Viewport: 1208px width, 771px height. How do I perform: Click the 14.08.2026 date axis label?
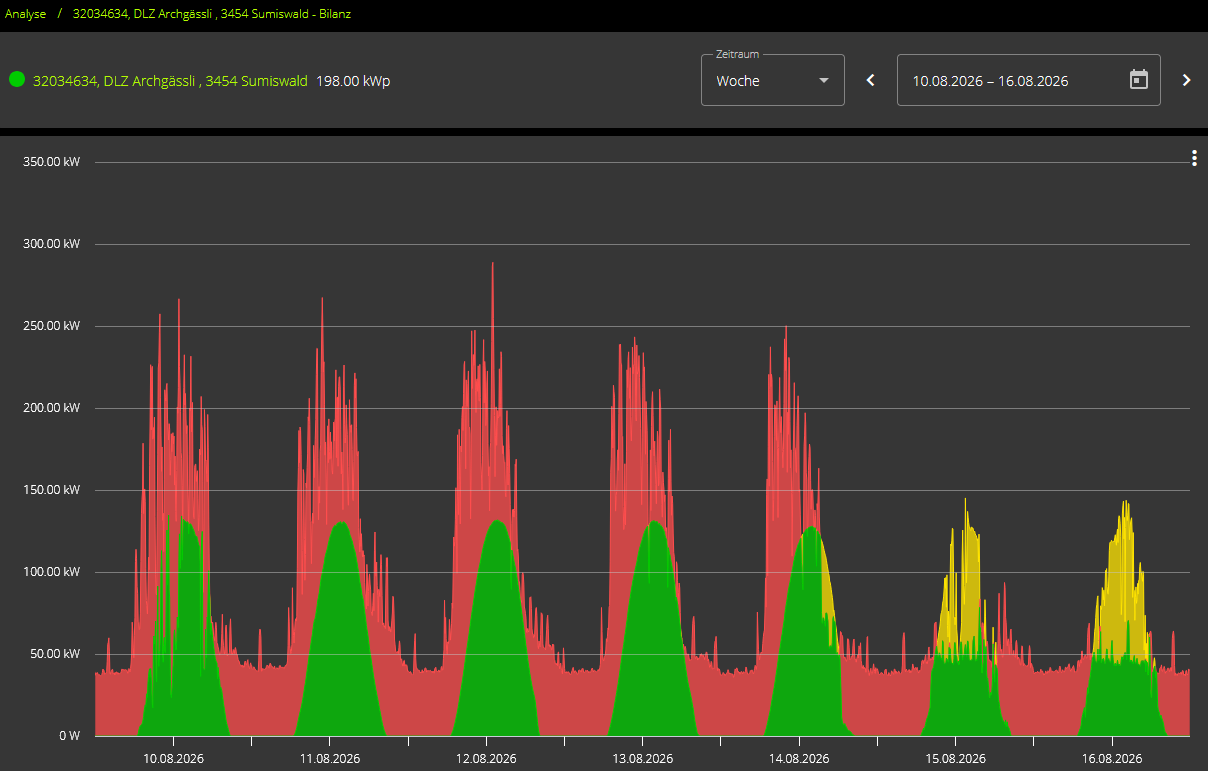tap(799, 758)
